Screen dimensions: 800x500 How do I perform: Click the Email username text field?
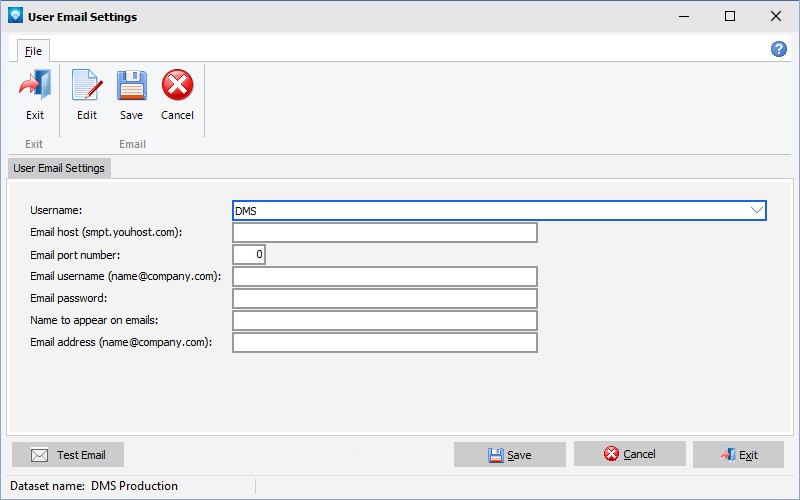(384, 277)
